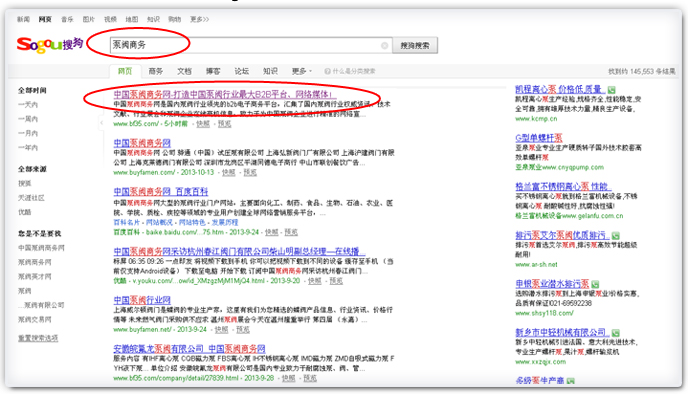Click the suggestion ...泵阀有限公司
Image resolution: width=688 pixels, height=394 pixels.
[x=41, y=305]
